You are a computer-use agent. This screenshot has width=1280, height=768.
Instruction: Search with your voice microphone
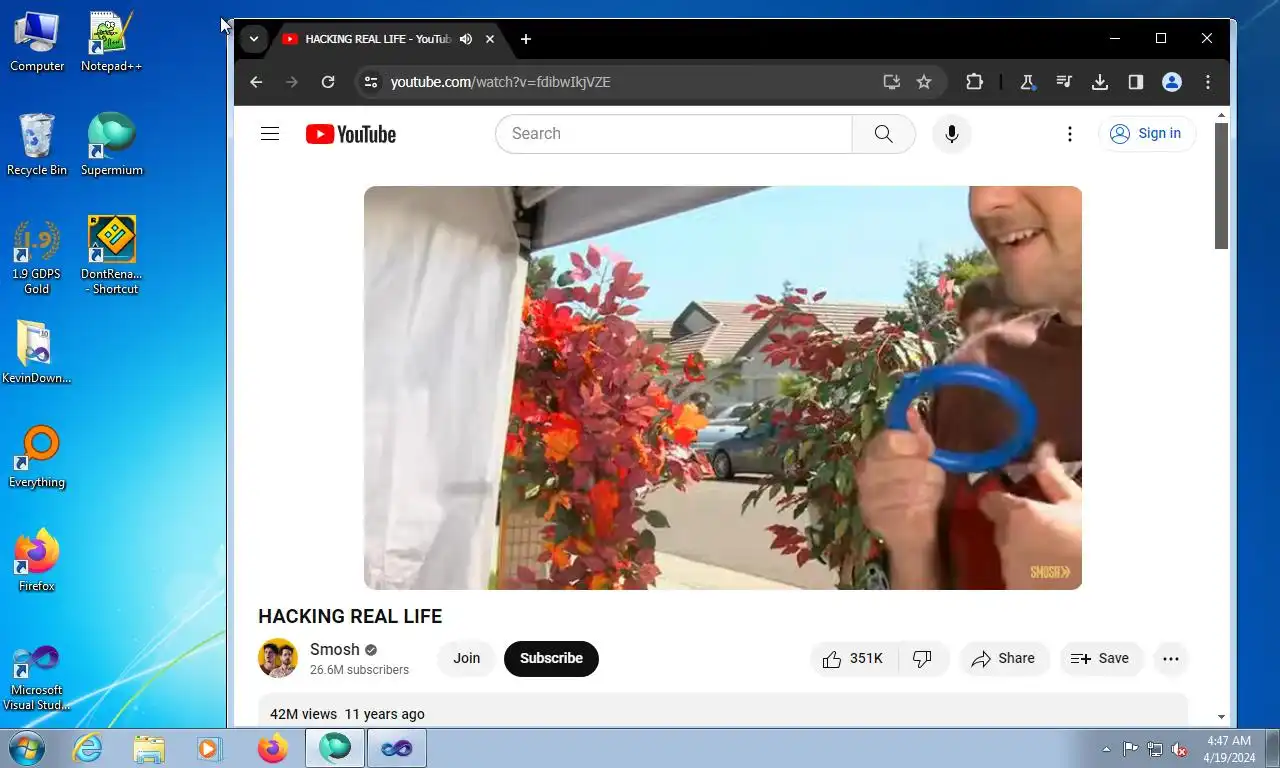[x=952, y=134]
